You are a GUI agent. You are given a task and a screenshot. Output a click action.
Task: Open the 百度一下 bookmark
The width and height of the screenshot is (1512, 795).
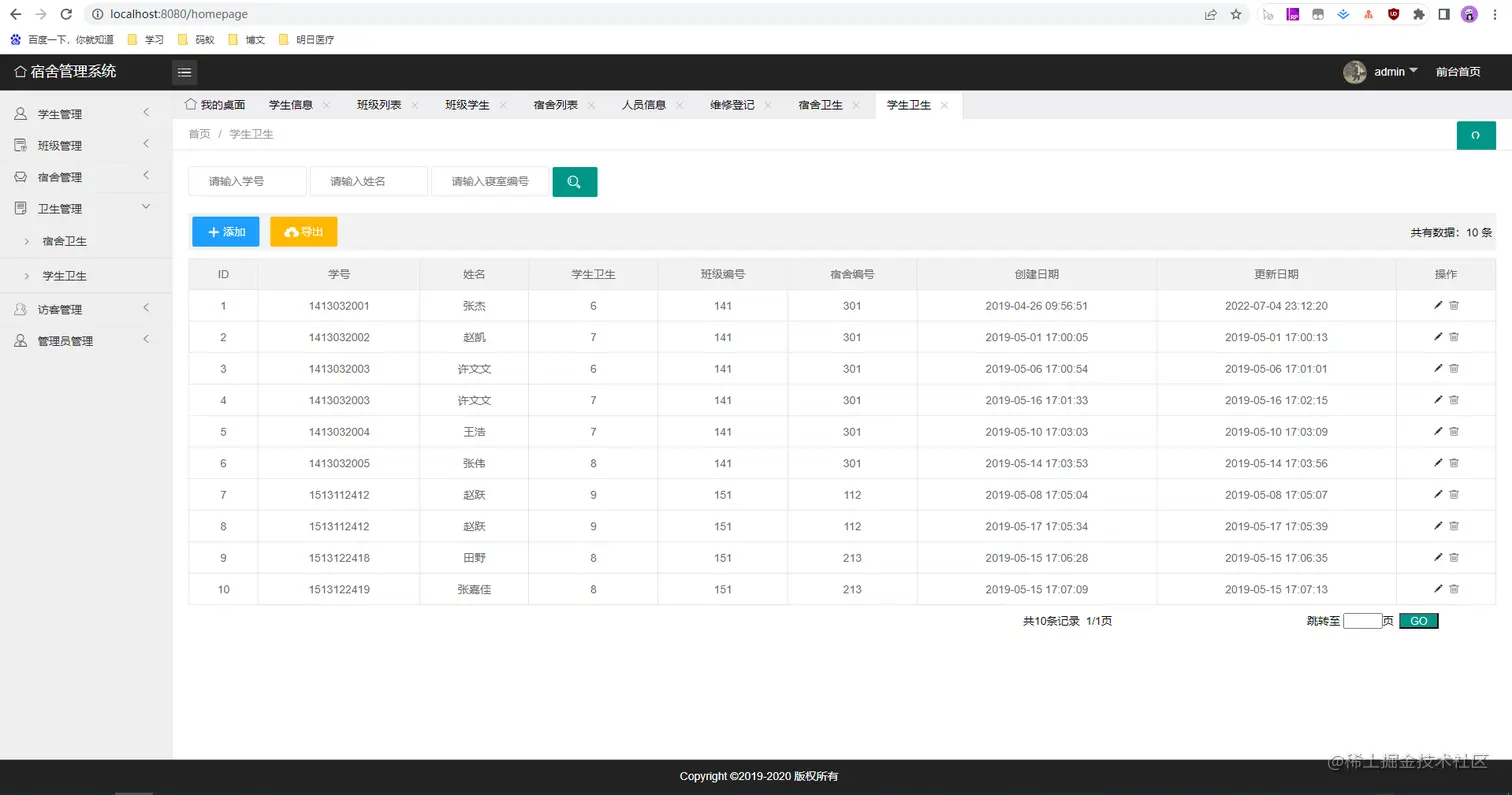(x=61, y=40)
